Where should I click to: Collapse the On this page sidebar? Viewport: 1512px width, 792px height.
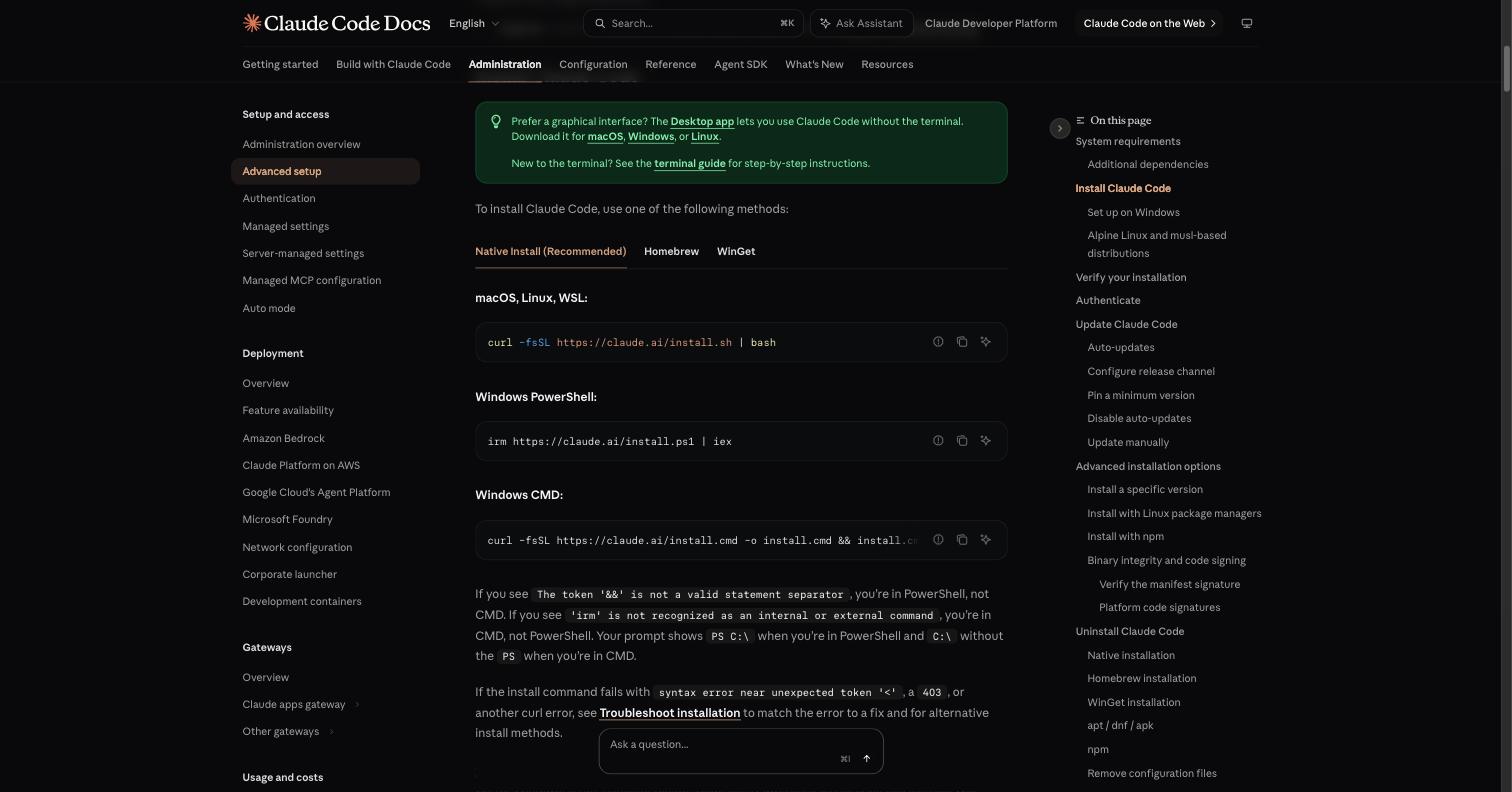(1060, 128)
